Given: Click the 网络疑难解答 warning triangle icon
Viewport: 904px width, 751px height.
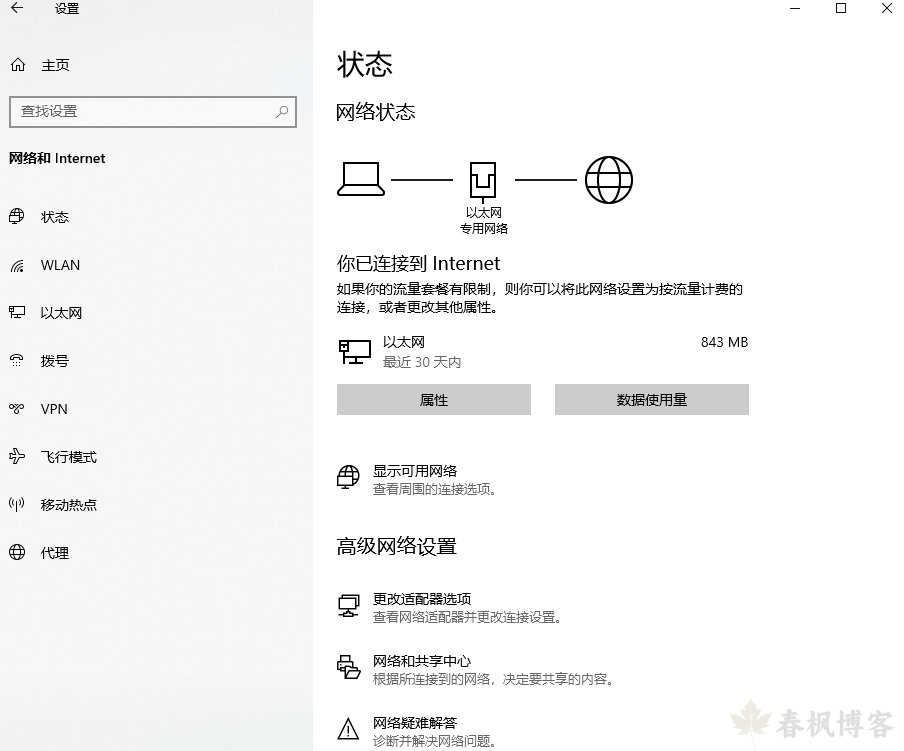Looking at the screenshot, I should tap(348, 731).
